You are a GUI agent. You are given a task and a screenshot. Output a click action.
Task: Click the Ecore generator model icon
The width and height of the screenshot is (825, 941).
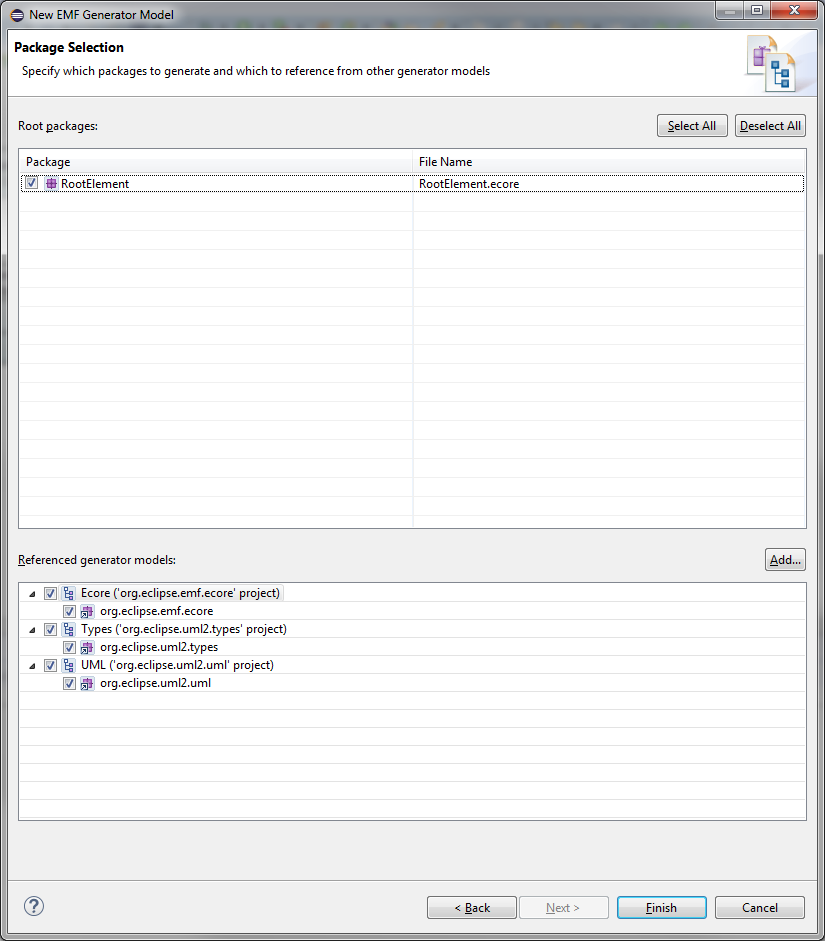[69, 594]
